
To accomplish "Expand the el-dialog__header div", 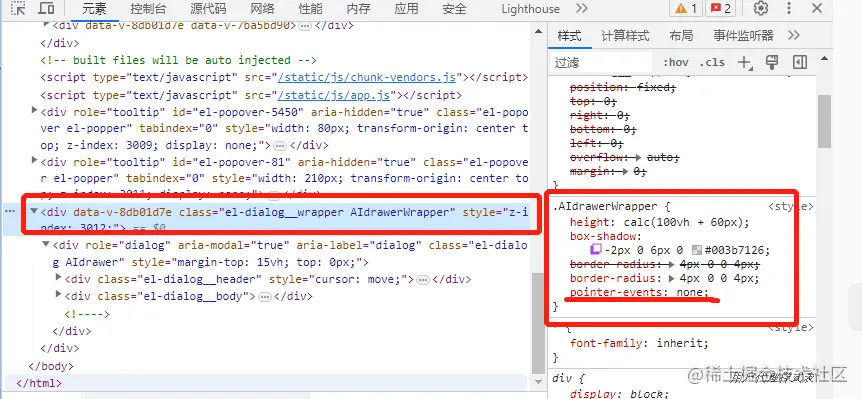I will pos(58,278).
